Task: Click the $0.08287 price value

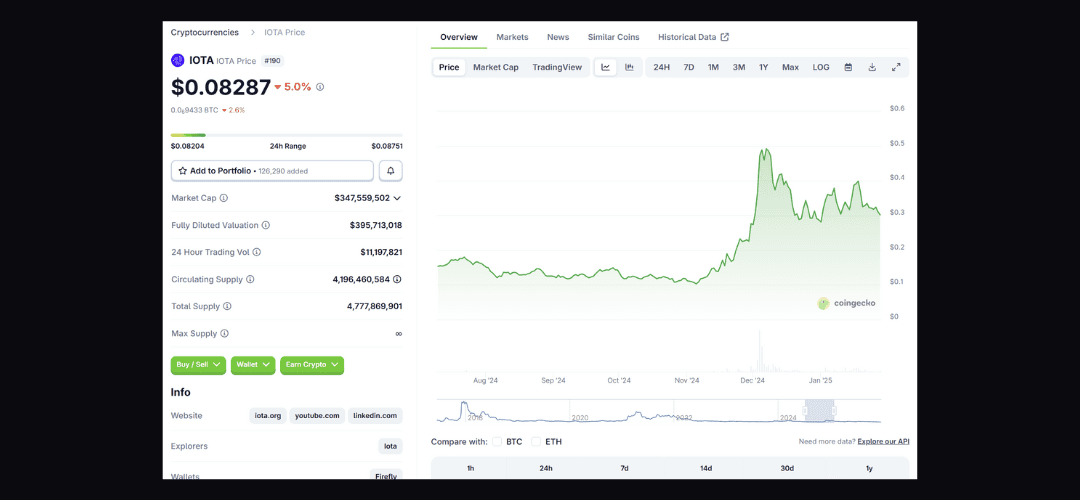Action: (x=220, y=87)
